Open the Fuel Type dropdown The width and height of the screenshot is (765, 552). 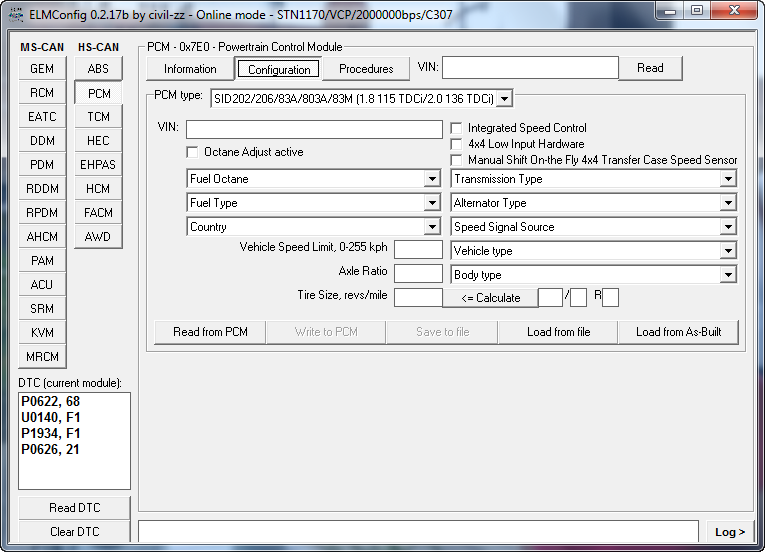pyautogui.click(x=432, y=203)
